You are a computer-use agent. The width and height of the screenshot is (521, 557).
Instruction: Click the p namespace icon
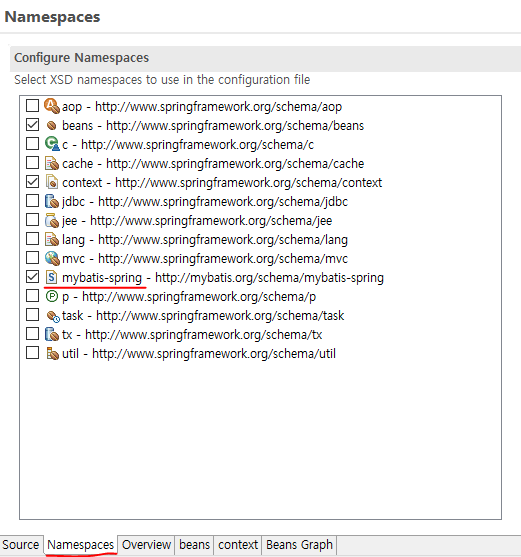click(x=52, y=296)
